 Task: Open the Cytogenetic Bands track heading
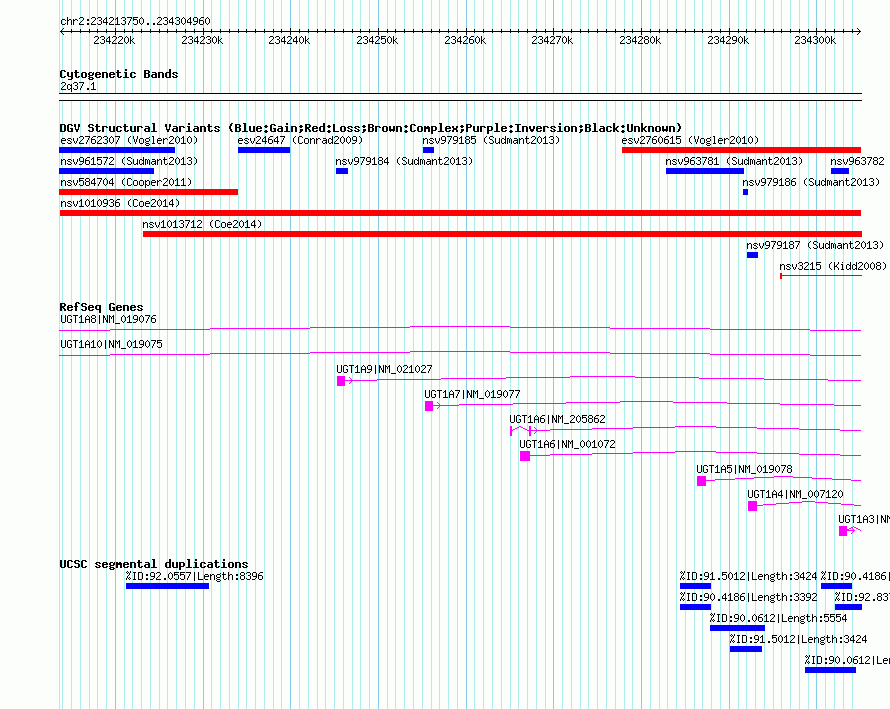119,74
